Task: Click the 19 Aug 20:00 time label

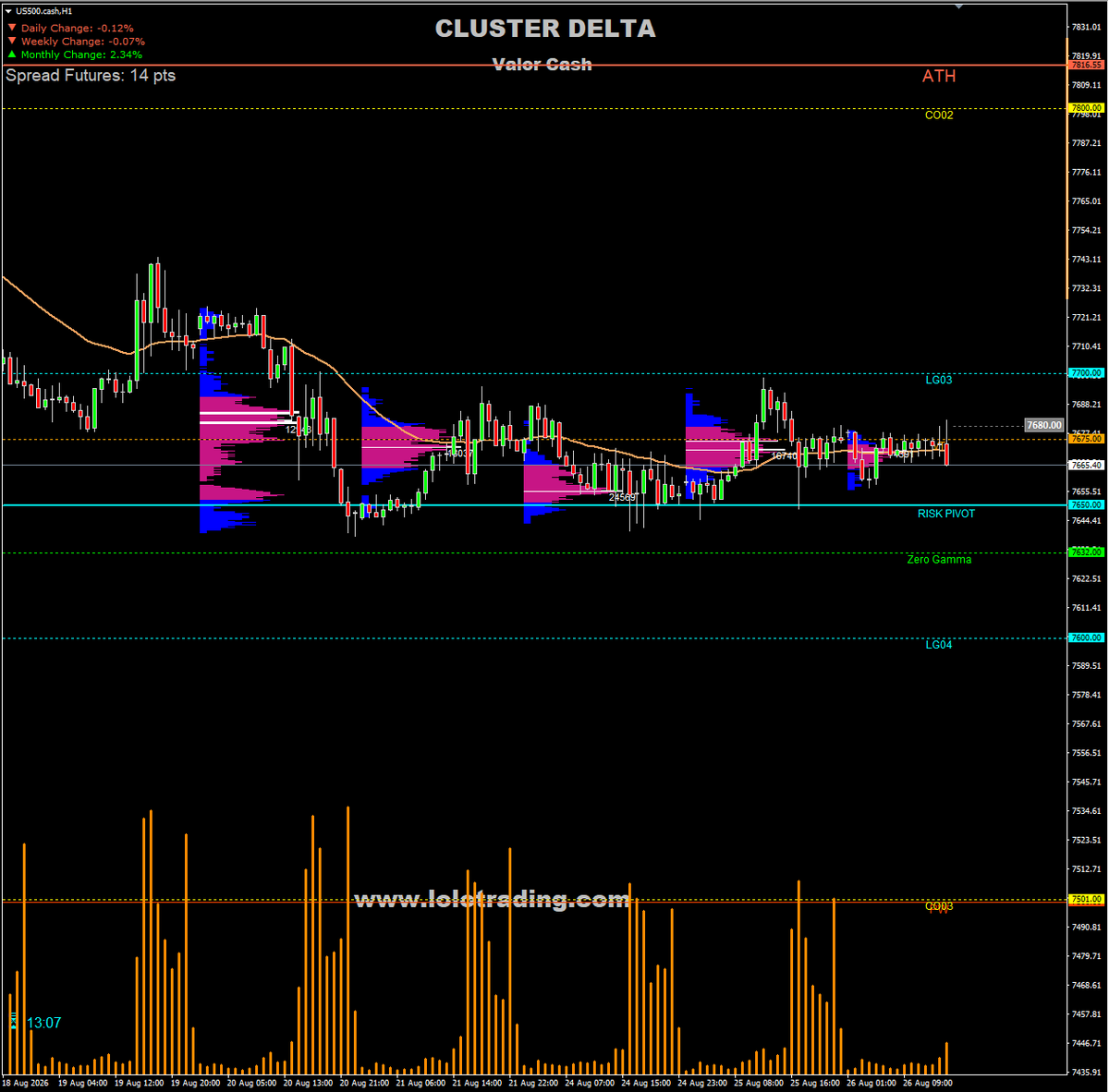Action: (x=196, y=1083)
